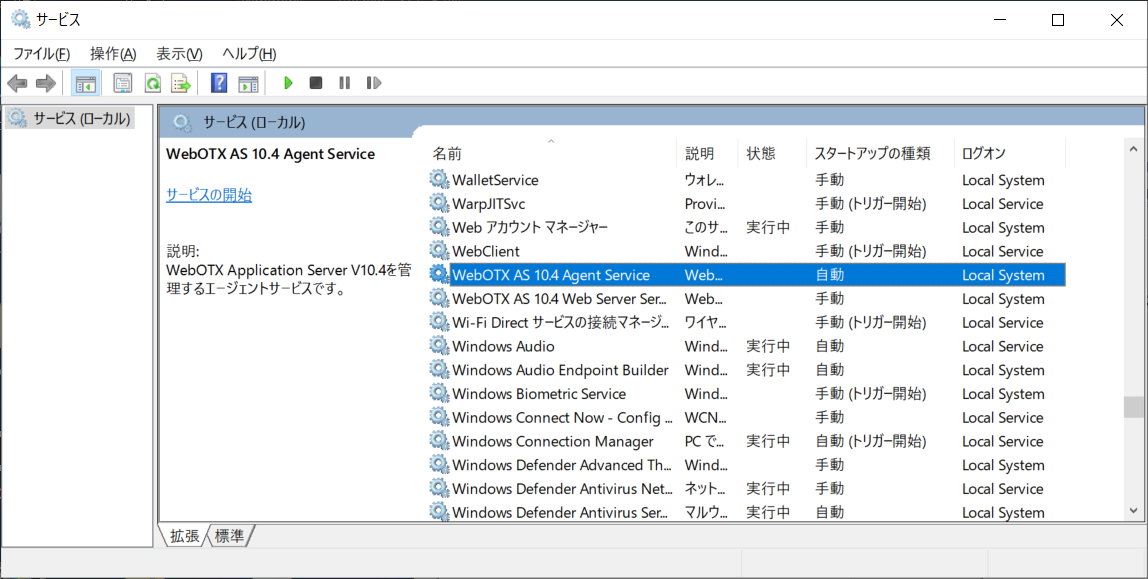Click the pause service toolbar icon

pos(344,82)
